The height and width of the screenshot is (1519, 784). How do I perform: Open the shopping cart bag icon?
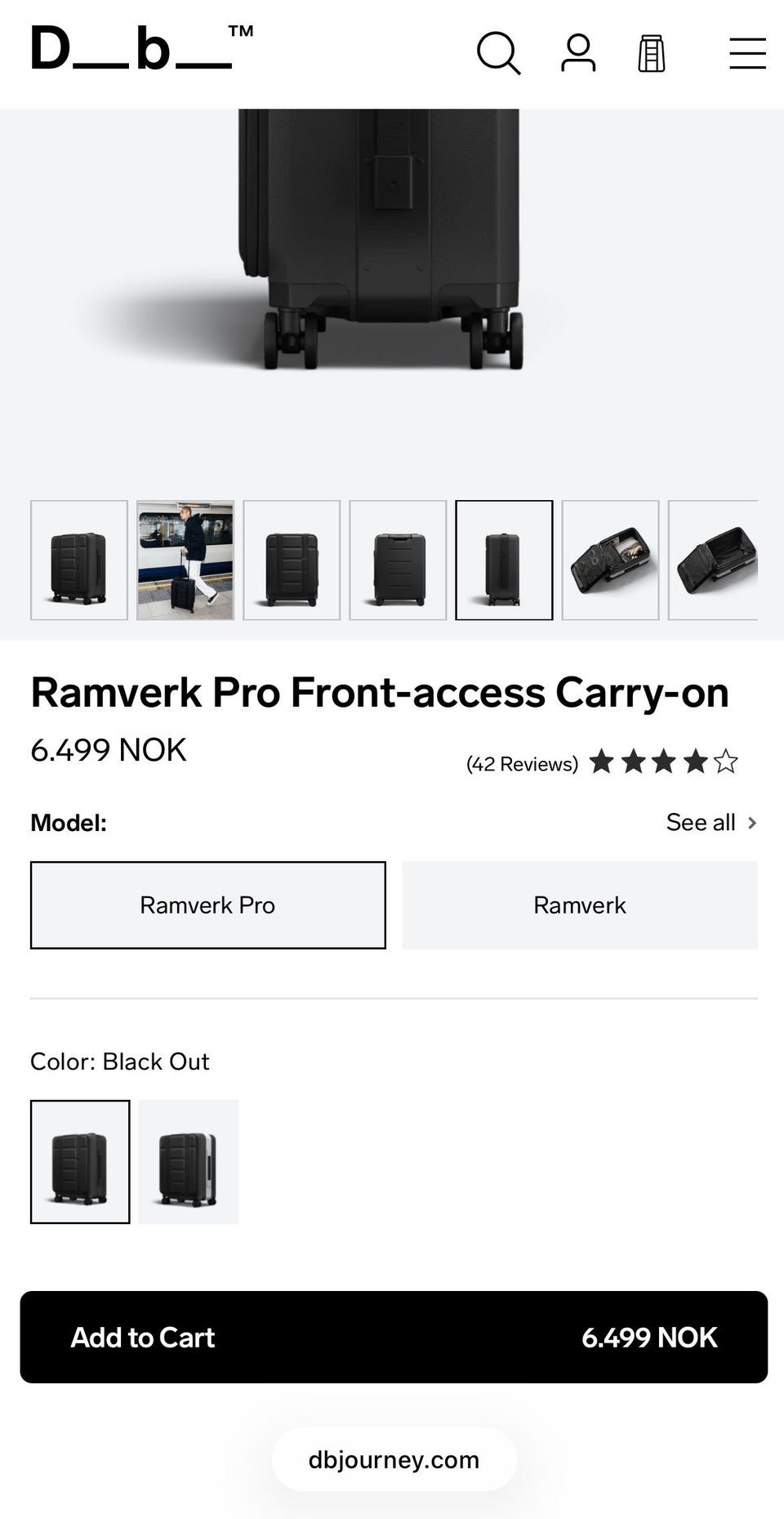(x=651, y=54)
